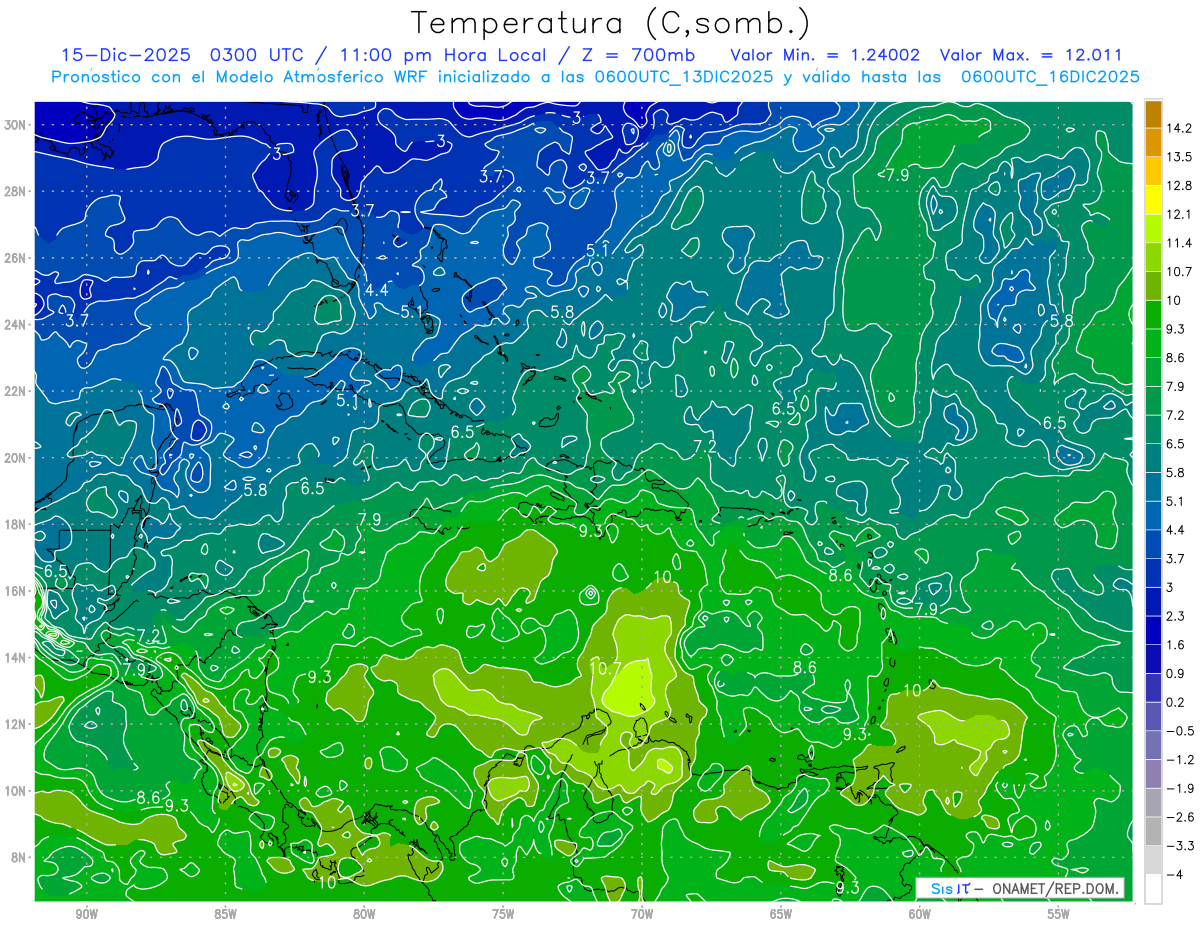Click the '18N' latitude axis label
Screen dimensions: 1200x927
(17, 524)
